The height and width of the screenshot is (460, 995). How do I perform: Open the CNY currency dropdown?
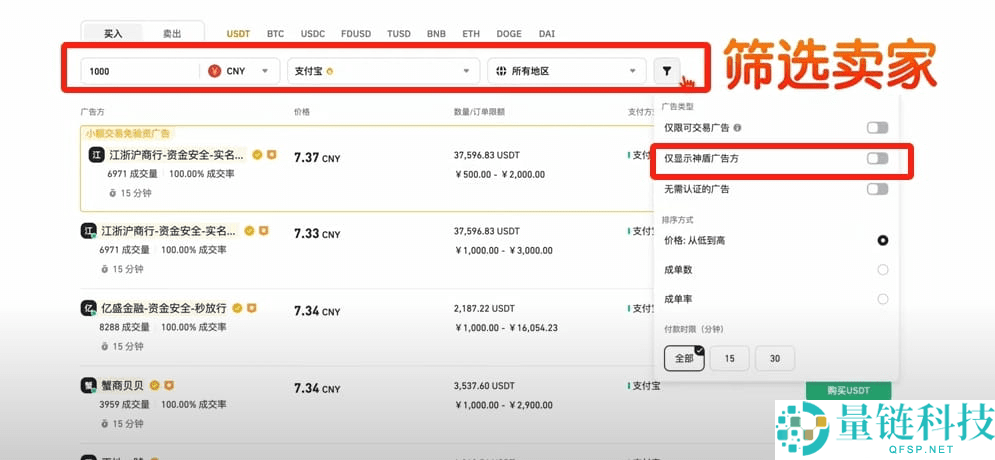[241, 71]
